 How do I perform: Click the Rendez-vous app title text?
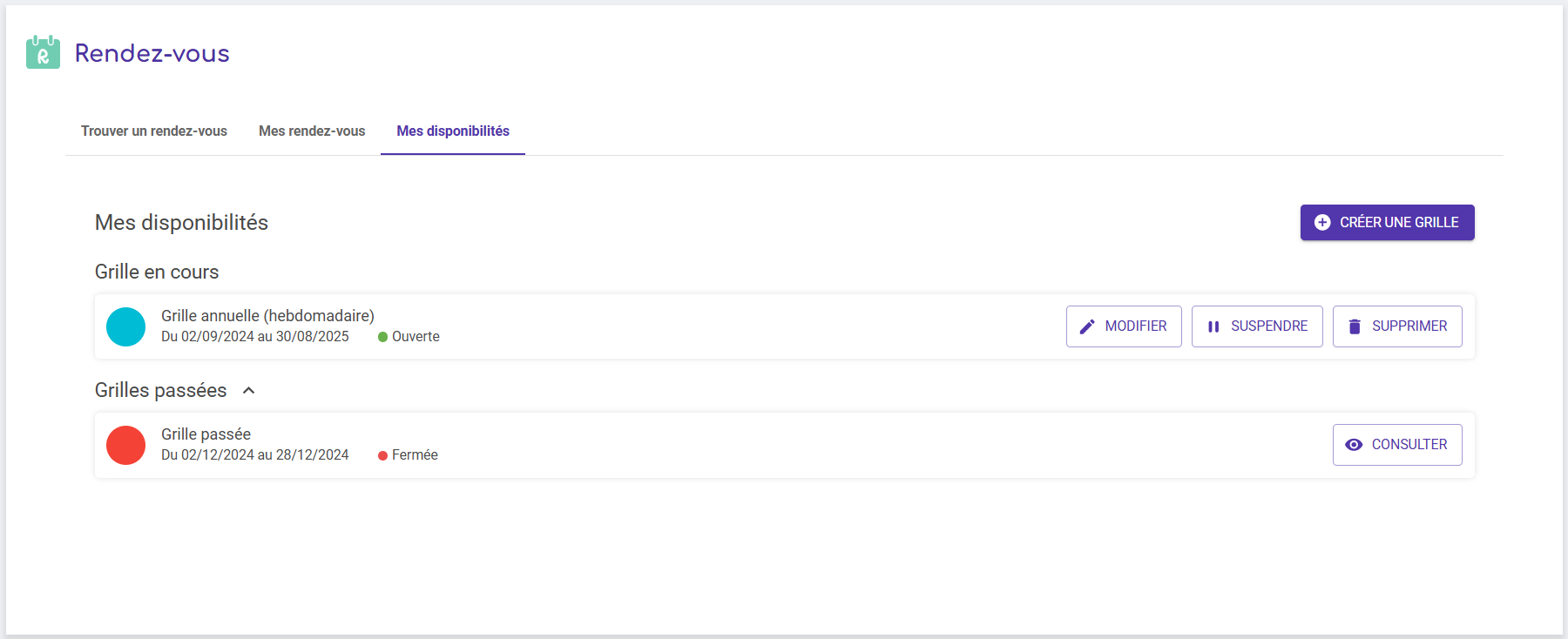[x=152, y=53]
